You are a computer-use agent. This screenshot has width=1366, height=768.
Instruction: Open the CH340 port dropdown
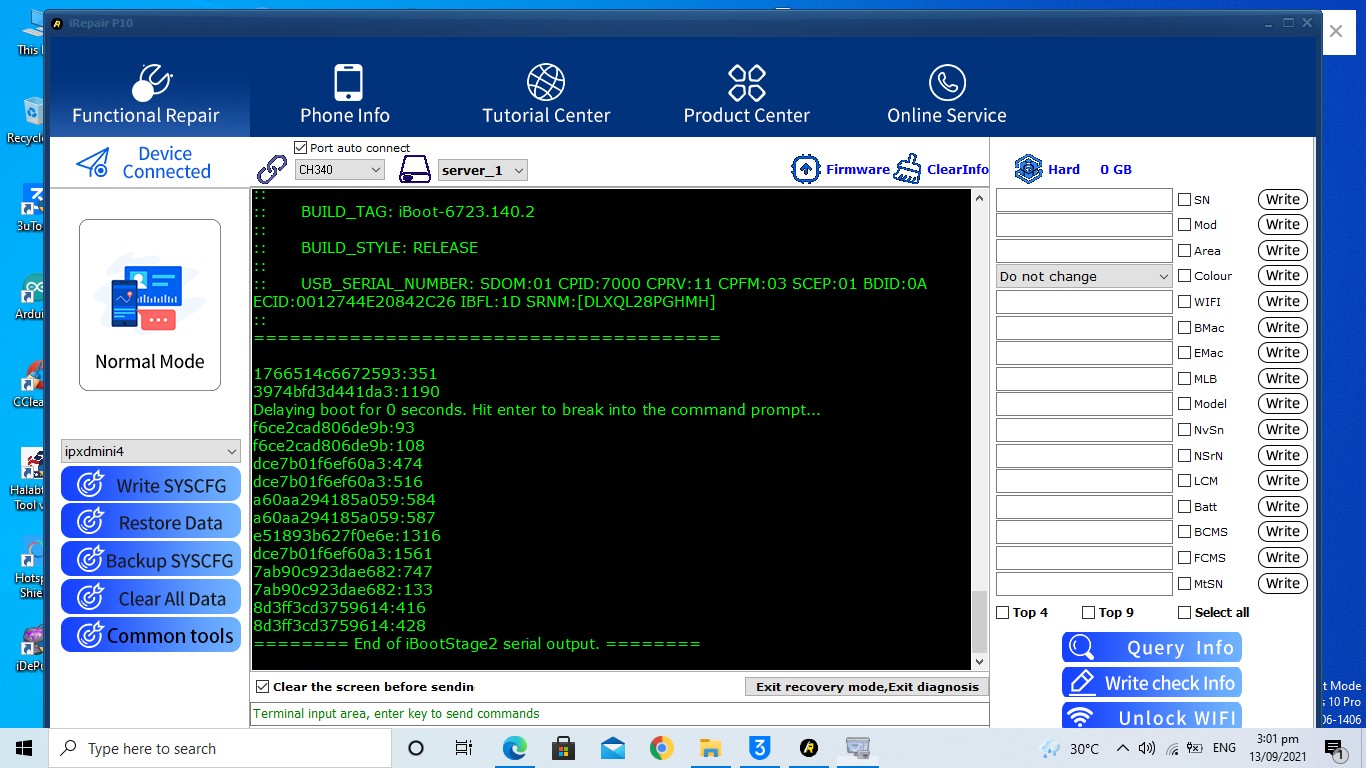click(340, 170)
